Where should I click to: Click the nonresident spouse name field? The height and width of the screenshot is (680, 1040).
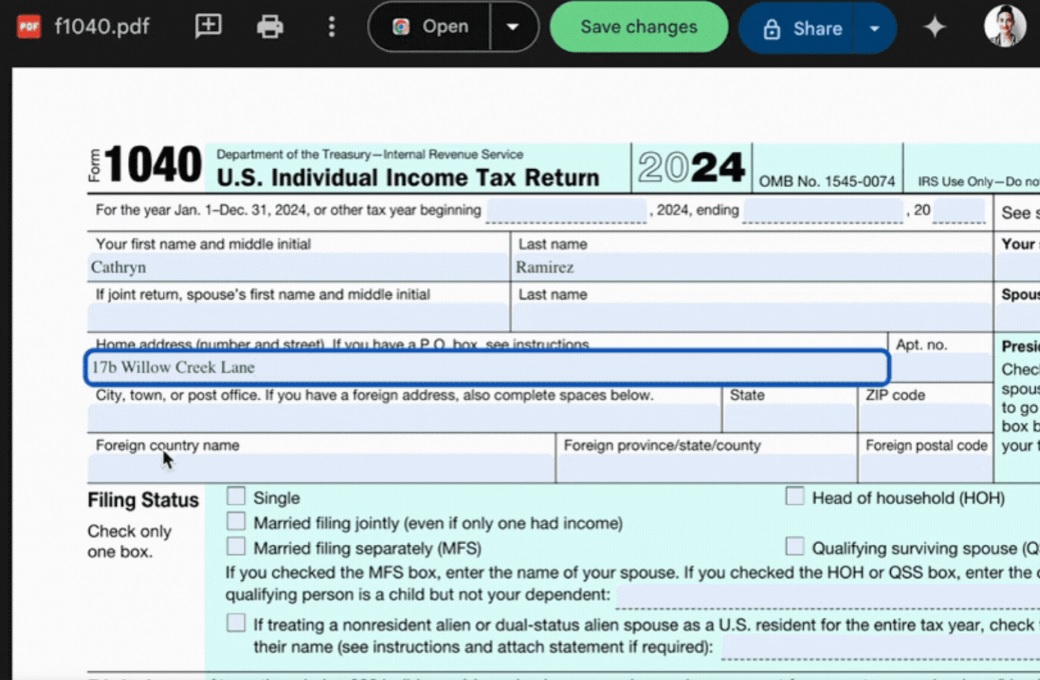click(881, 647)
